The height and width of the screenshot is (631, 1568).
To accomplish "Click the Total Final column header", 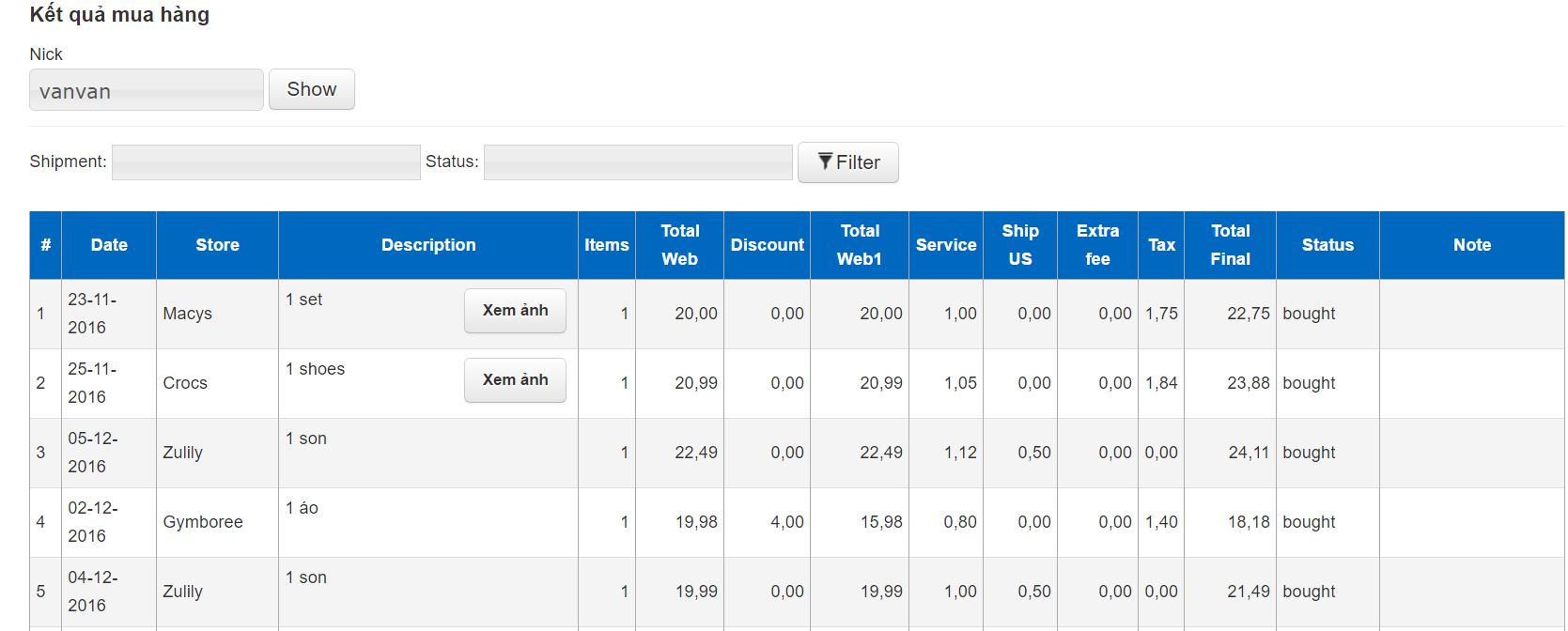I will tap(1230, 245).
